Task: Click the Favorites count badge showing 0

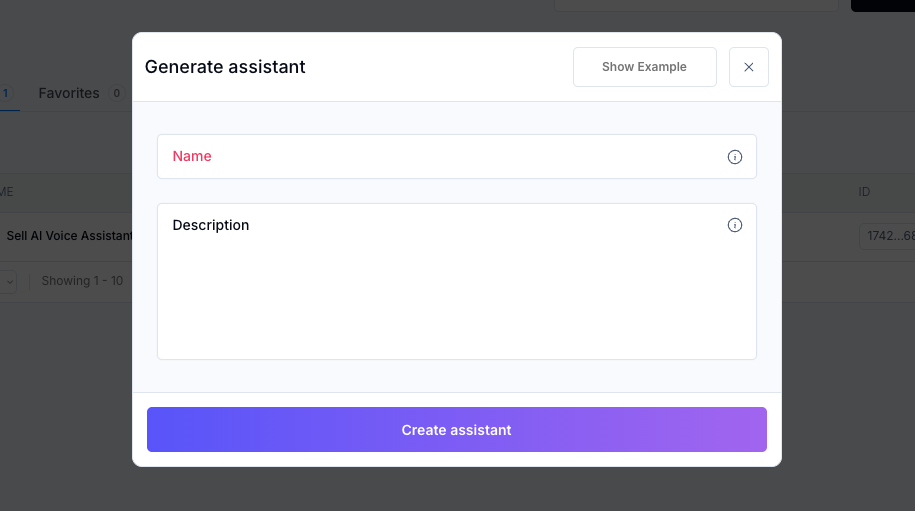Action: point(116,94)
